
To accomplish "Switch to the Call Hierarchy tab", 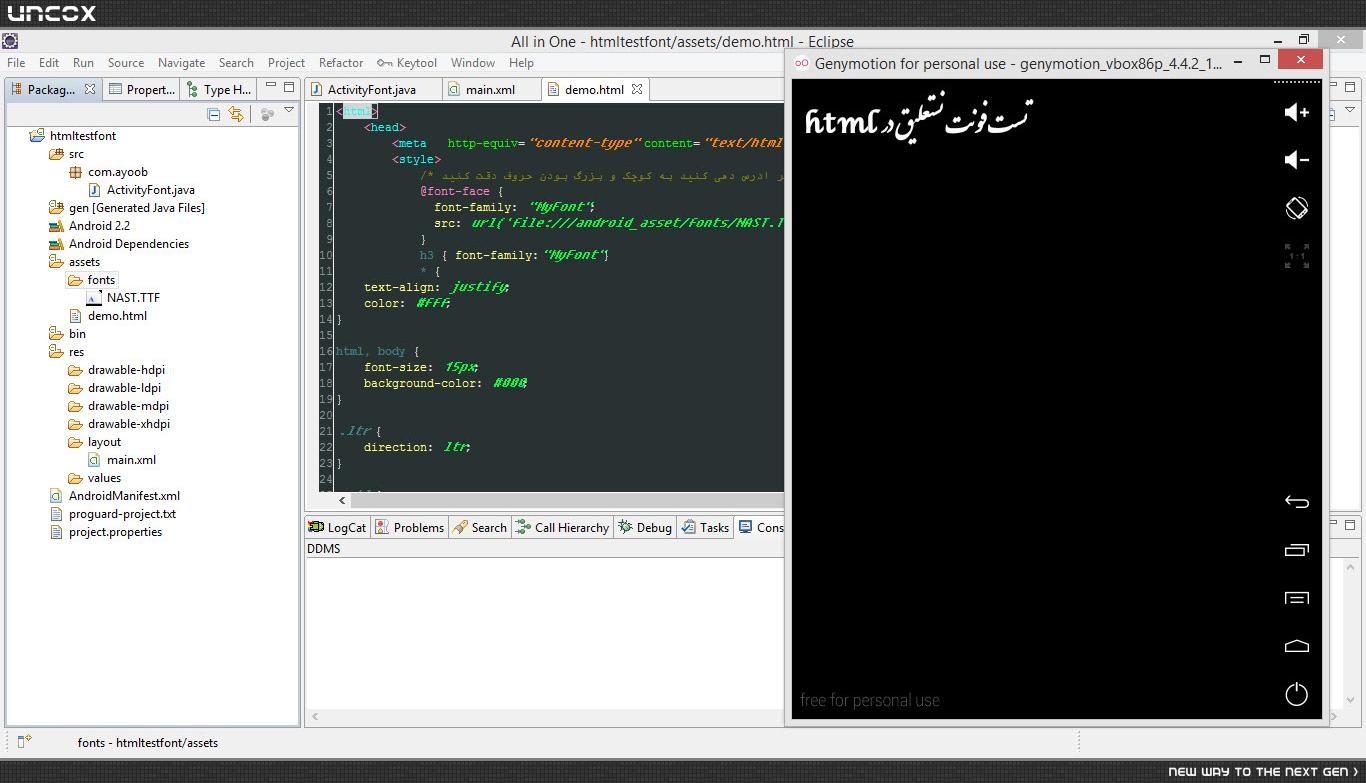I will click(x=562, y=527).
